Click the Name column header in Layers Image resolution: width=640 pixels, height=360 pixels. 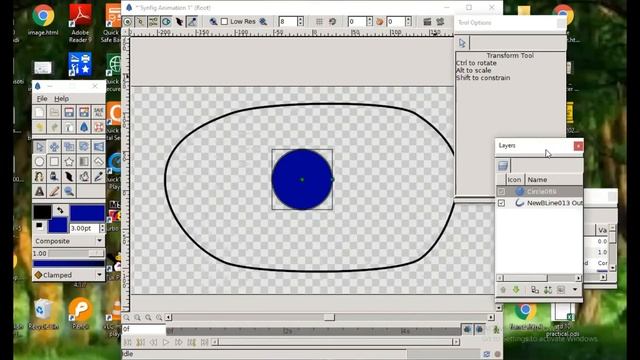pos(554,180)
